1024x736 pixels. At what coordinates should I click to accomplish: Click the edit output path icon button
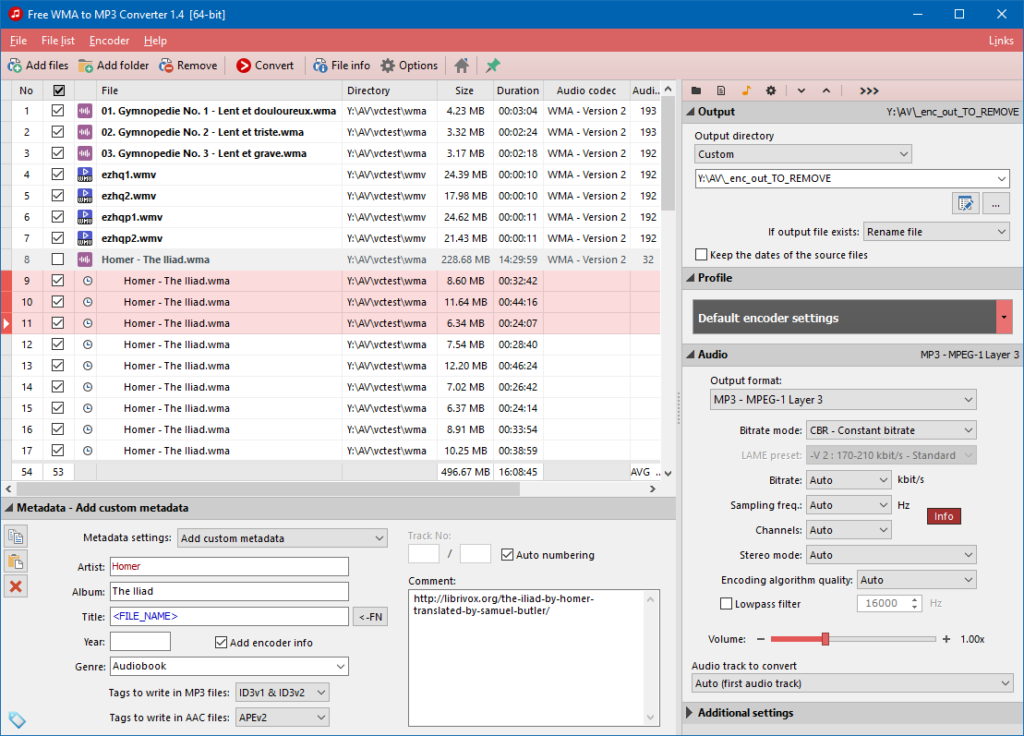point(965,204)
